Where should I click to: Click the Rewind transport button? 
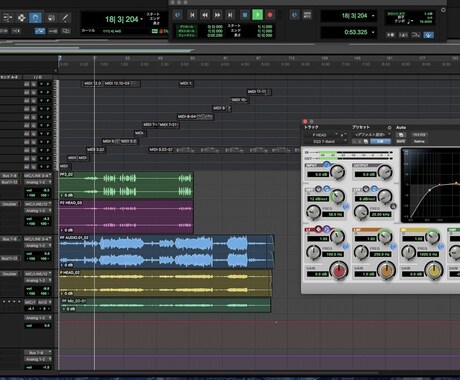(x=205, y=15)
